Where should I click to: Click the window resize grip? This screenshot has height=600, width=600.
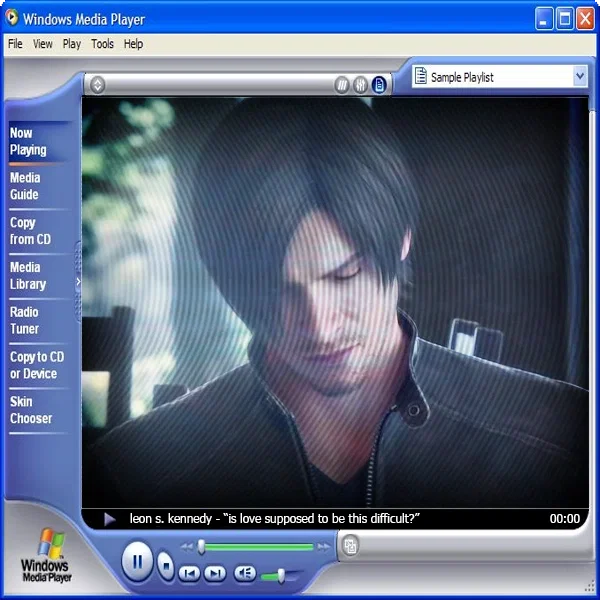point(590,587)
